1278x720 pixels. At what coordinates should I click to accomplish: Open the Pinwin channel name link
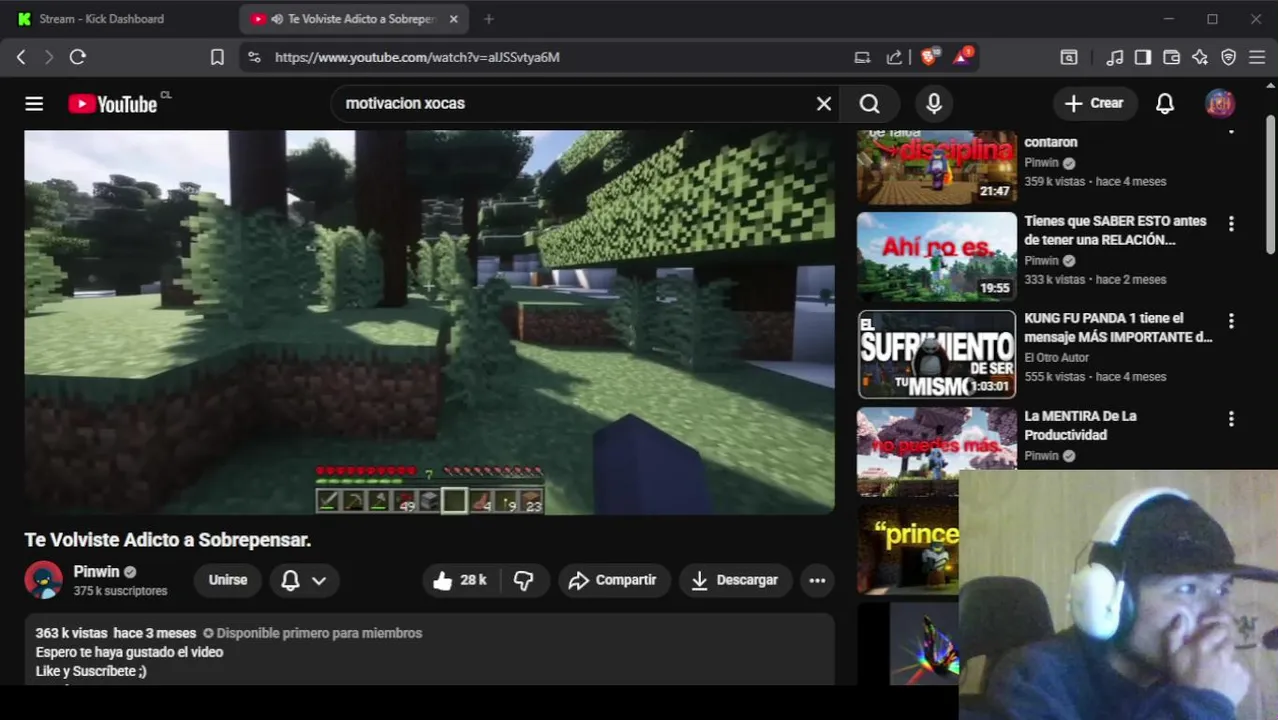(x=96, y=571)
